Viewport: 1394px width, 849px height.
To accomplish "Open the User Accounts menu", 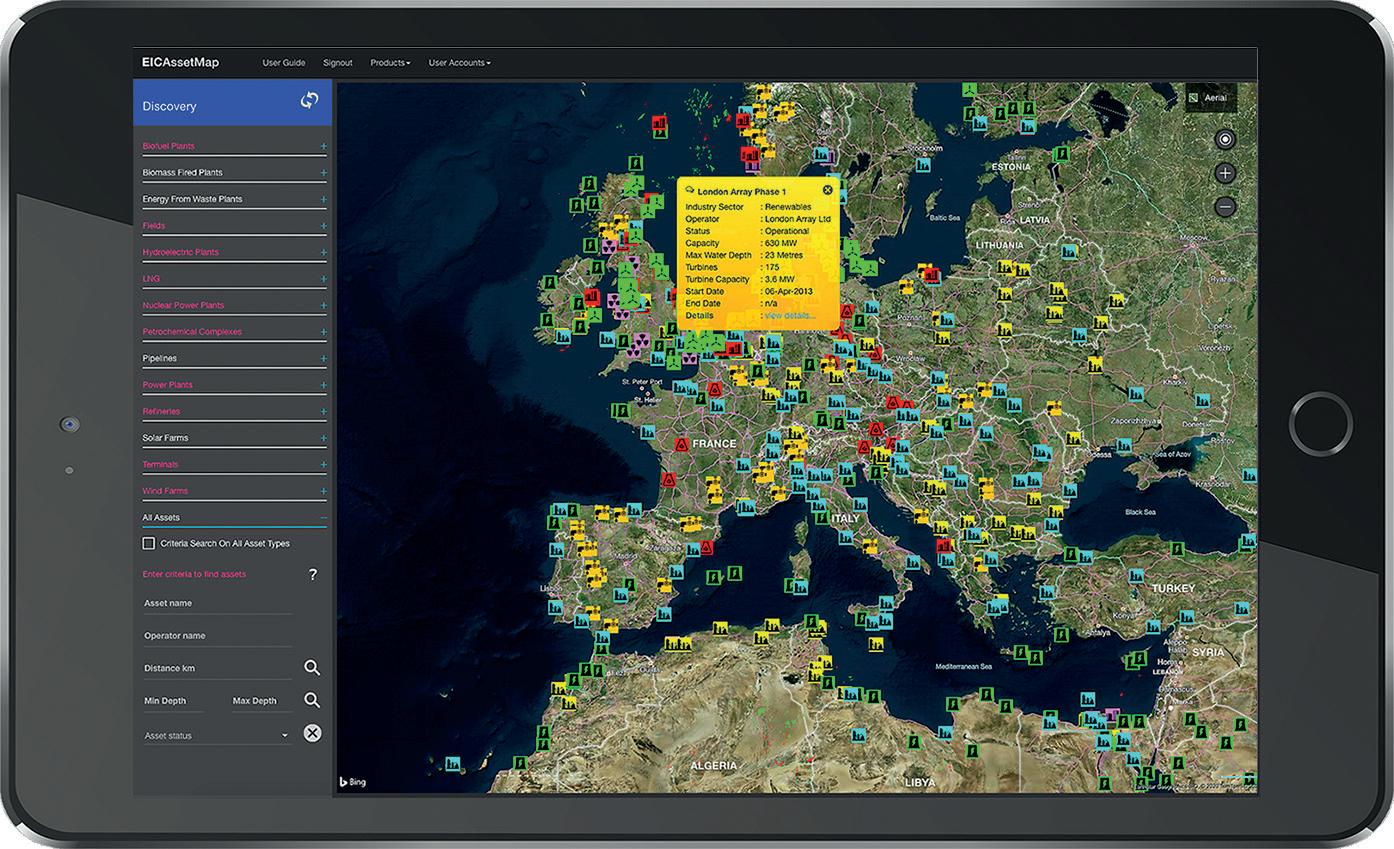I will click(x=459, y=63).
